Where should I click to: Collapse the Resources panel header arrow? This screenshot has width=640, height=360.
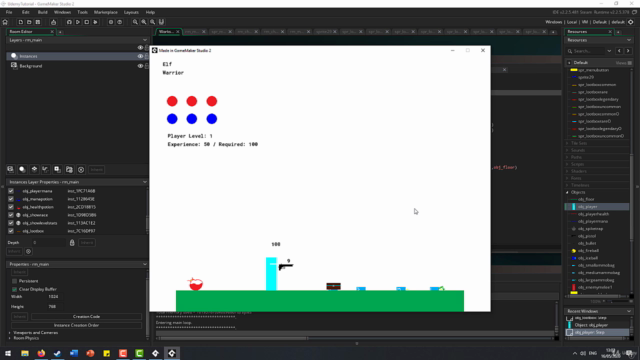tap(629, 40)
